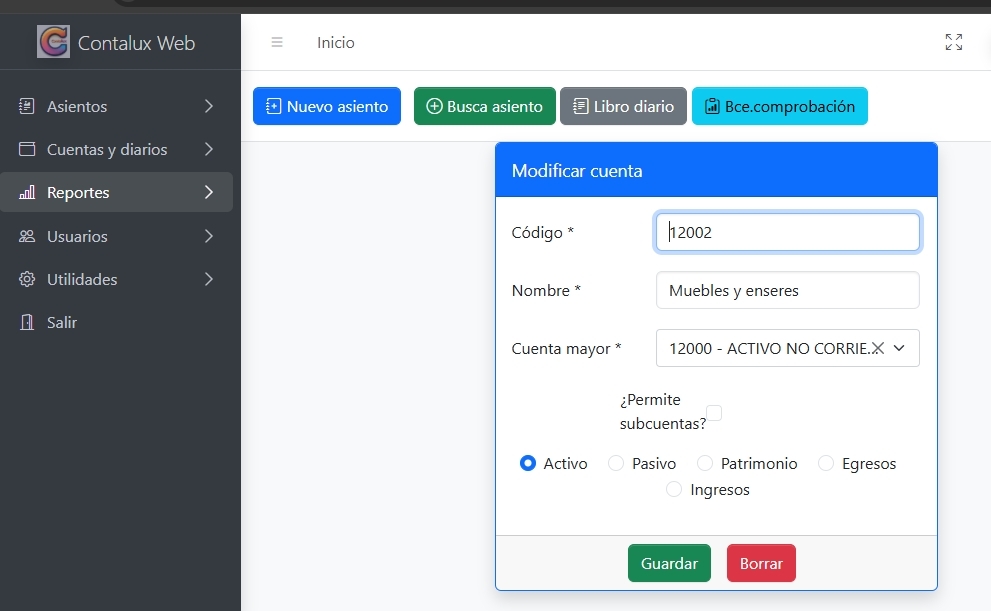Screen dimensions: 991x611
Task: Click into the Nombre text field
Action: (787, 291)
